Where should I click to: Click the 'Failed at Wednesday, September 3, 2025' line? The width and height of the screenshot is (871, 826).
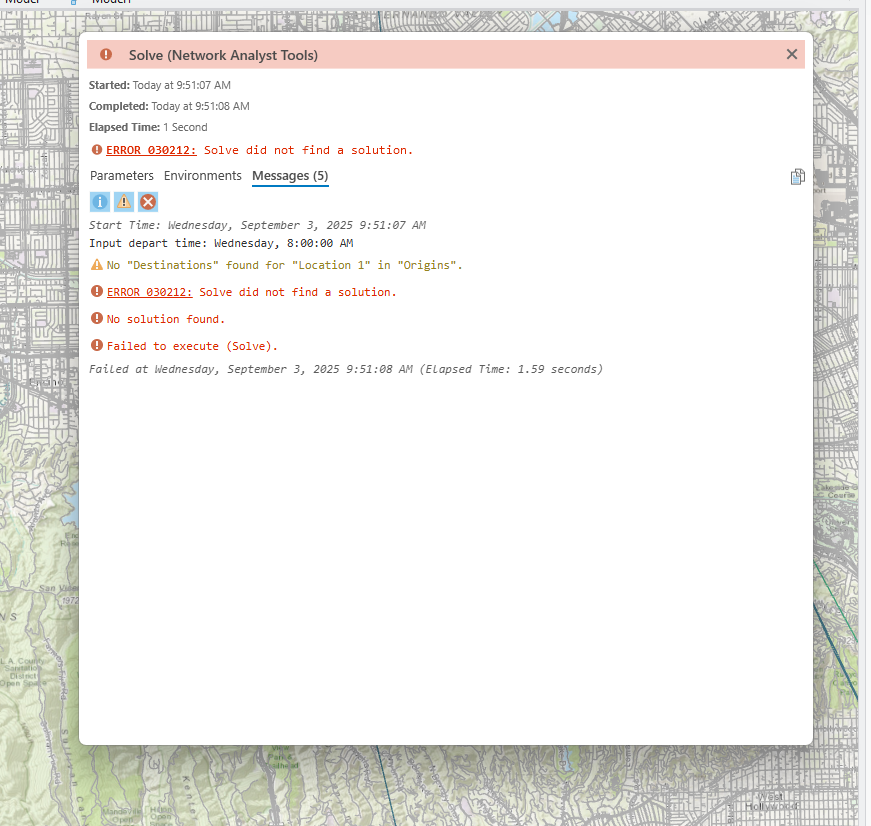[346, 369]
